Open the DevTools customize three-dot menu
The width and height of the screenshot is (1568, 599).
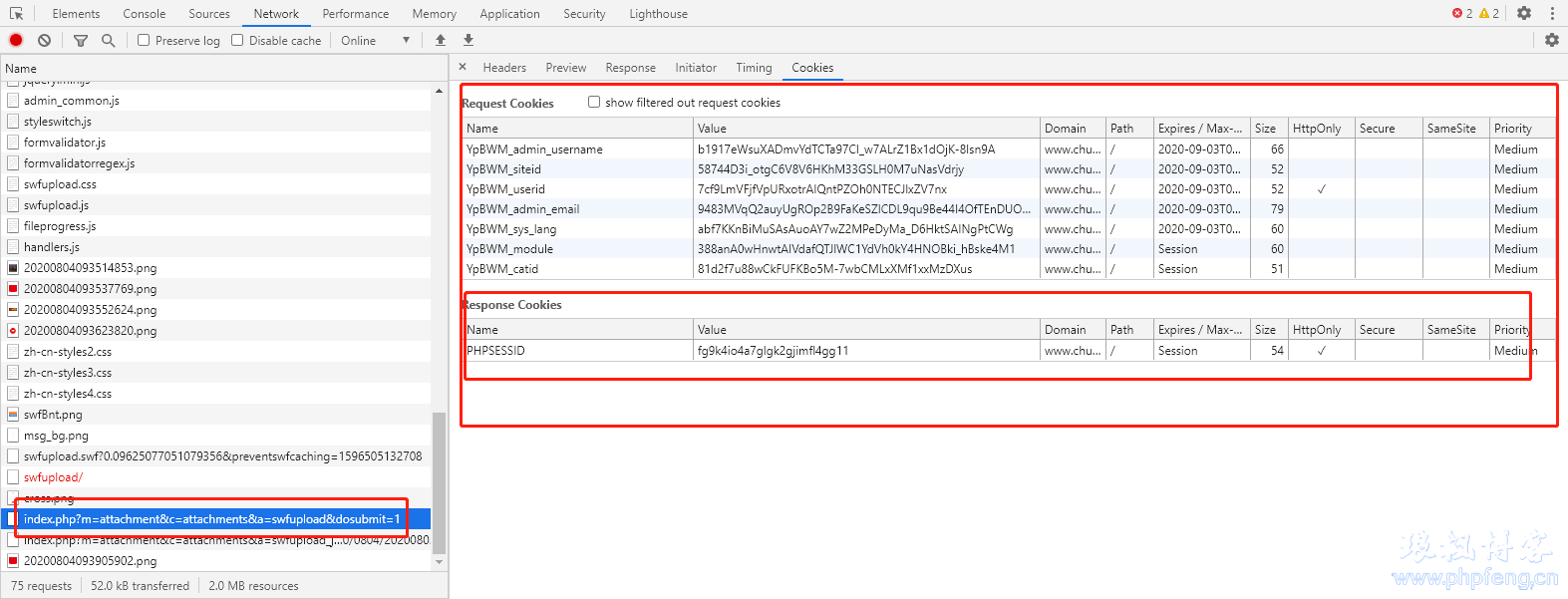(x=1552, y=13)
